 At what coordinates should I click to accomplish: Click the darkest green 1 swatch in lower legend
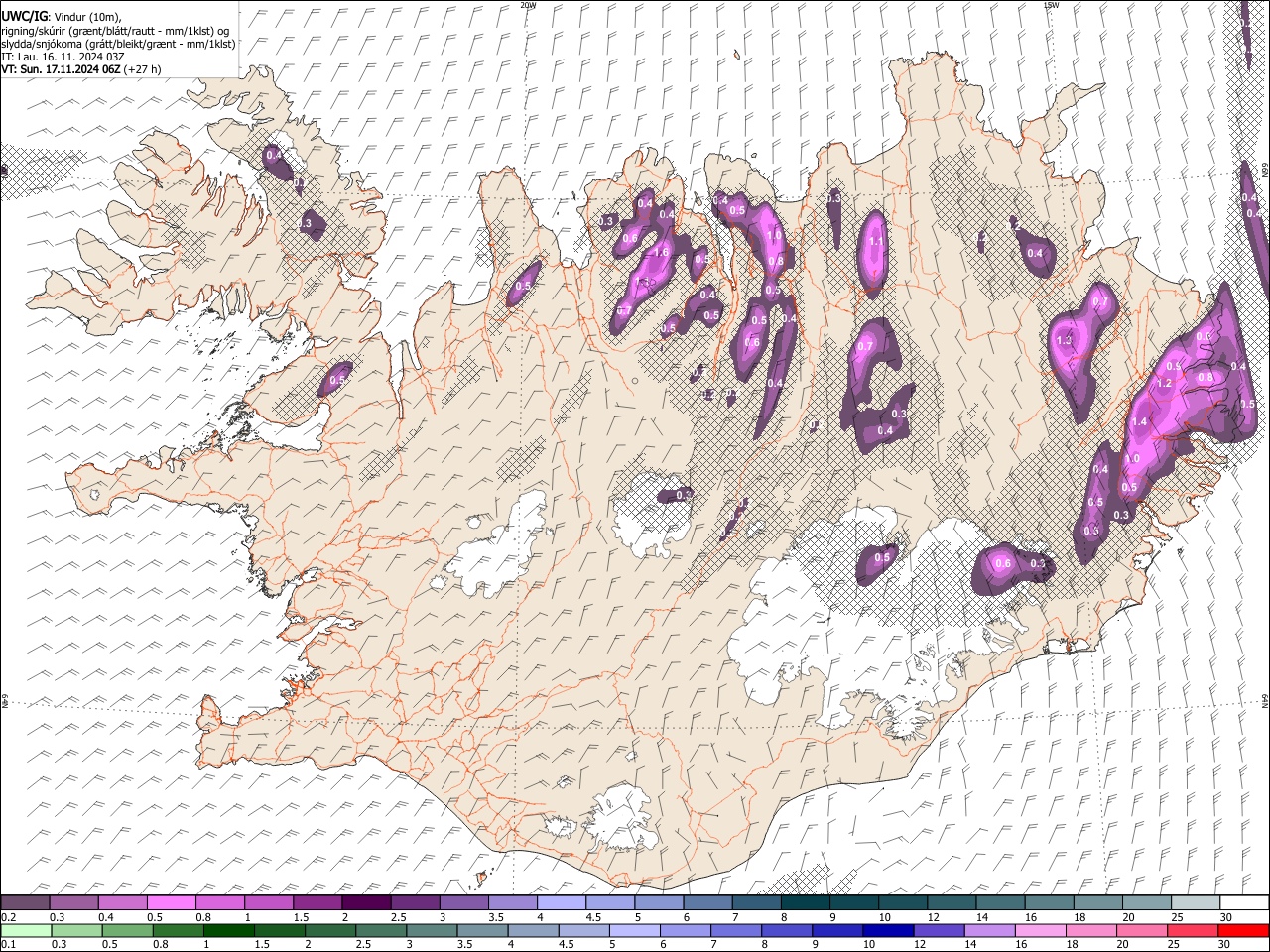tap(228, 931)
